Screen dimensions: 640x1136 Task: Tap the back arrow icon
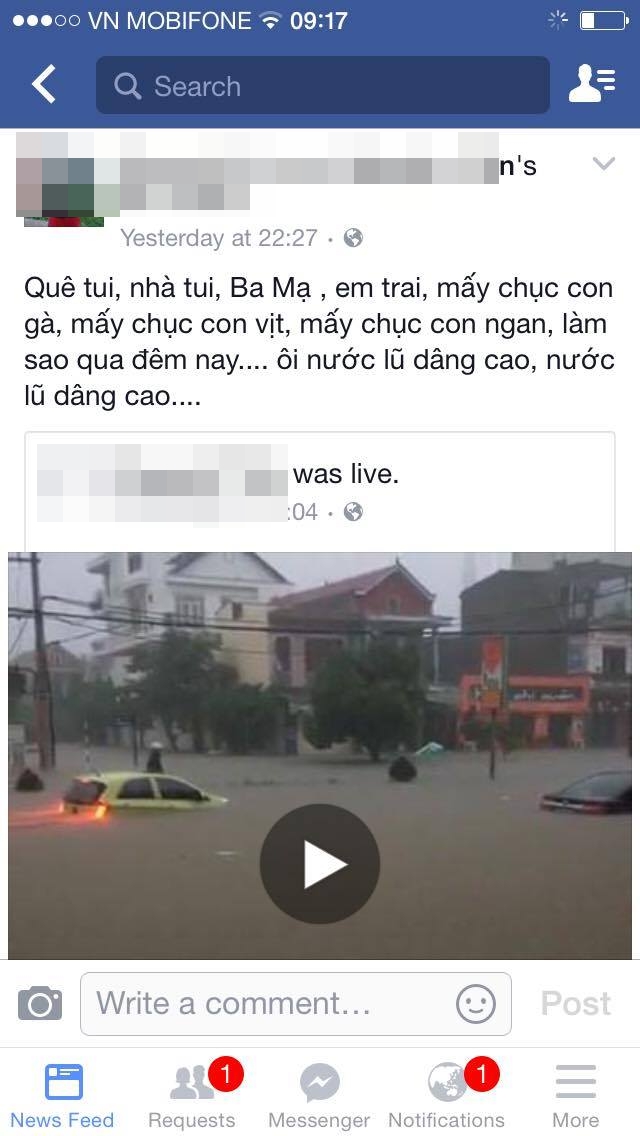pos(43,84)
